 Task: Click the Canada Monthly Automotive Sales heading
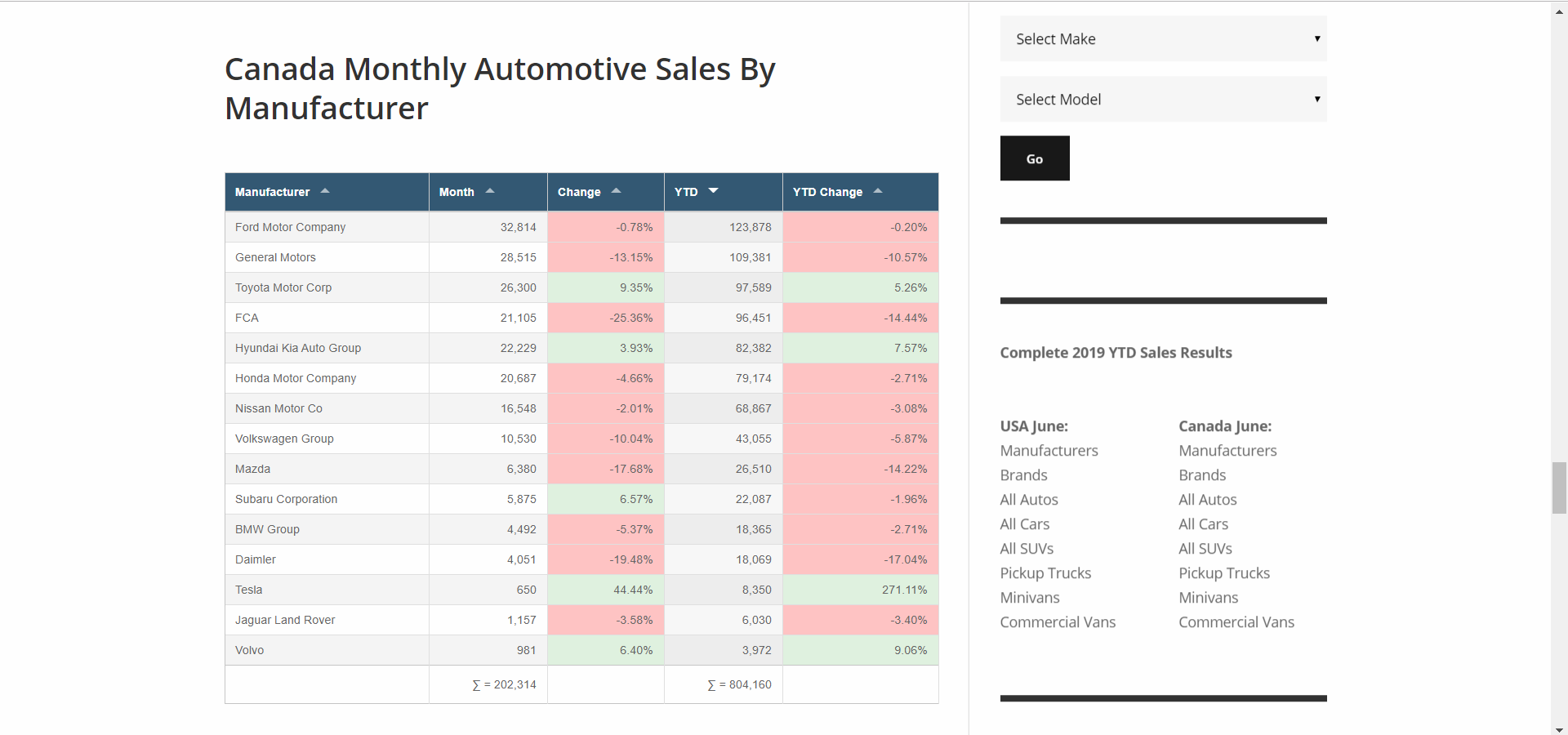pos(500,88)
